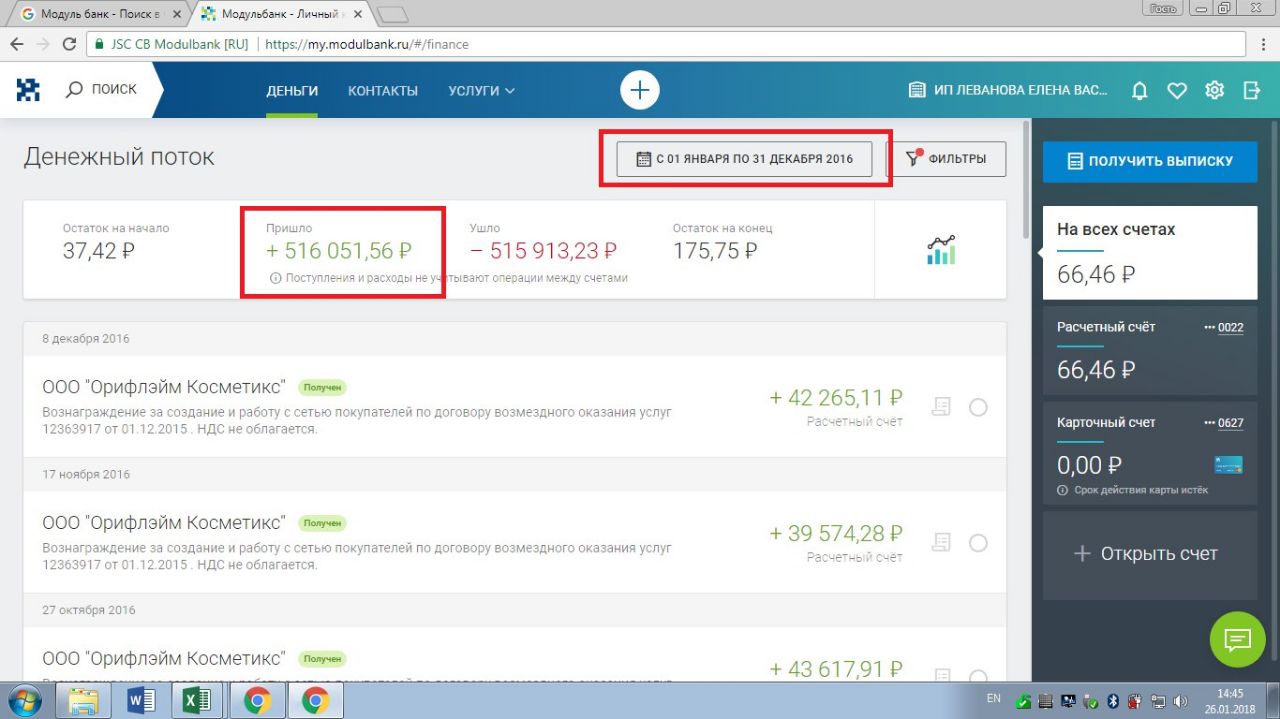Expand the УСЛУГИ dropdown menu

click(x=481, y=90)
